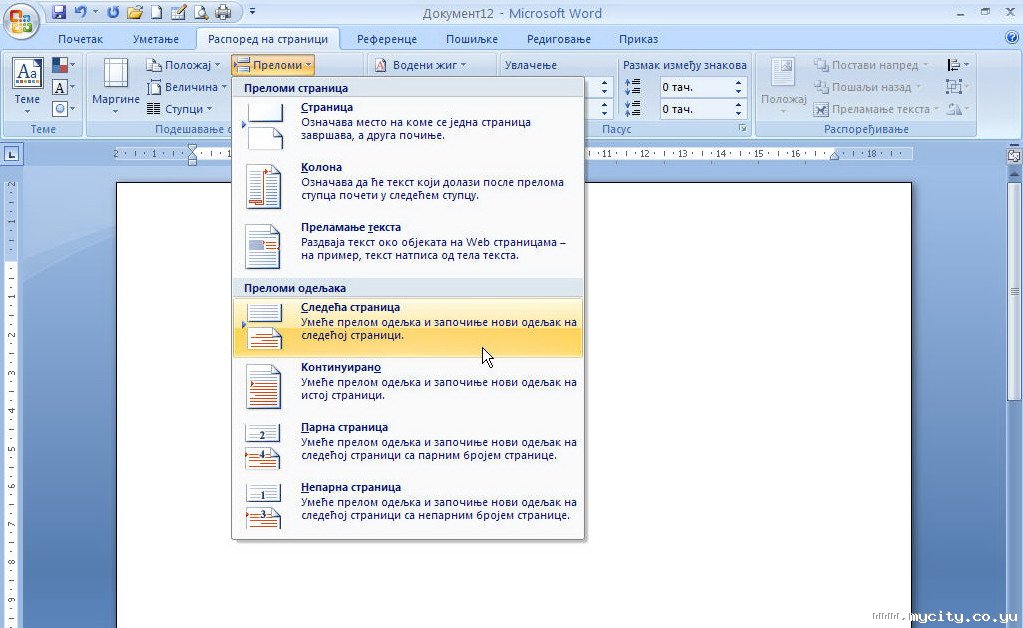
Task: Open the Align objects dropdown icon
Action: (x=957, y=65)
